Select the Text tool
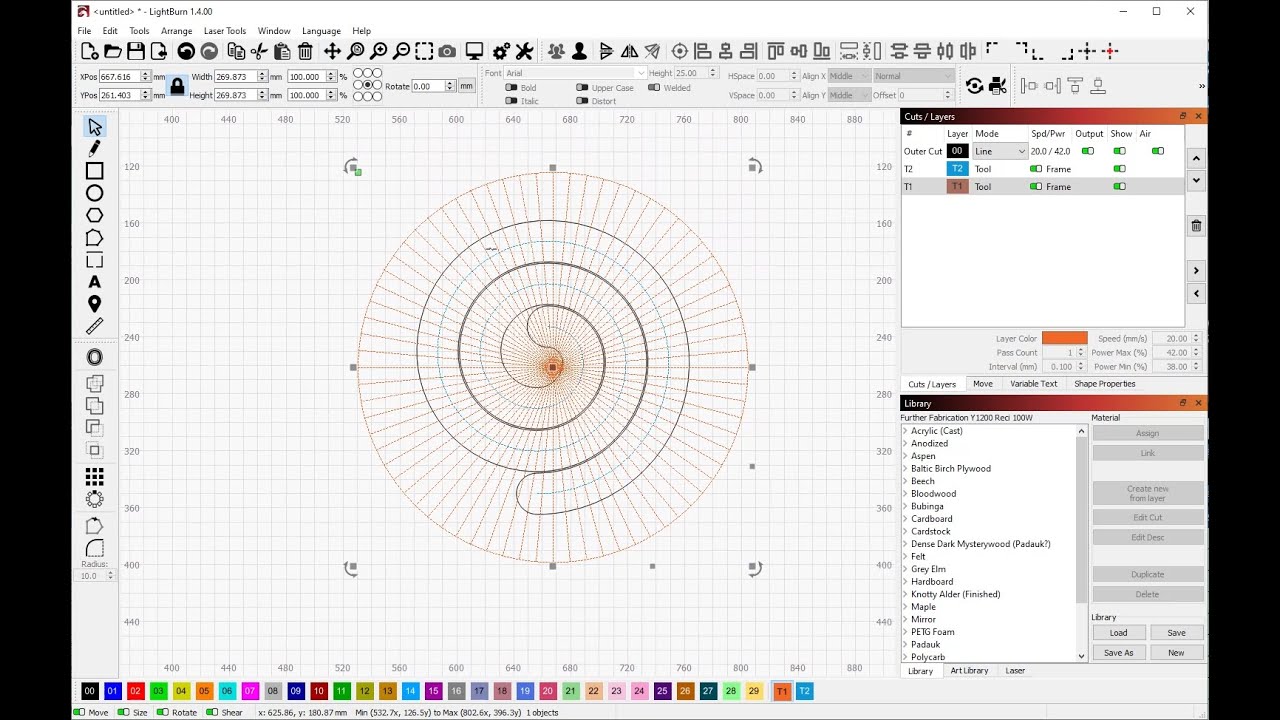This screenshot has height=720, width=1280. 94,282
